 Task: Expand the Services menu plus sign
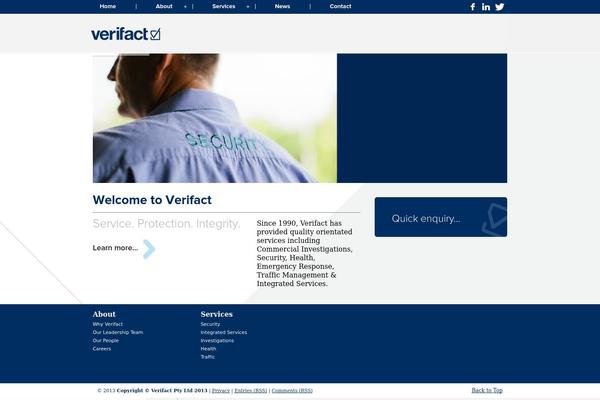pyautogui.click(x=248, y=7)
